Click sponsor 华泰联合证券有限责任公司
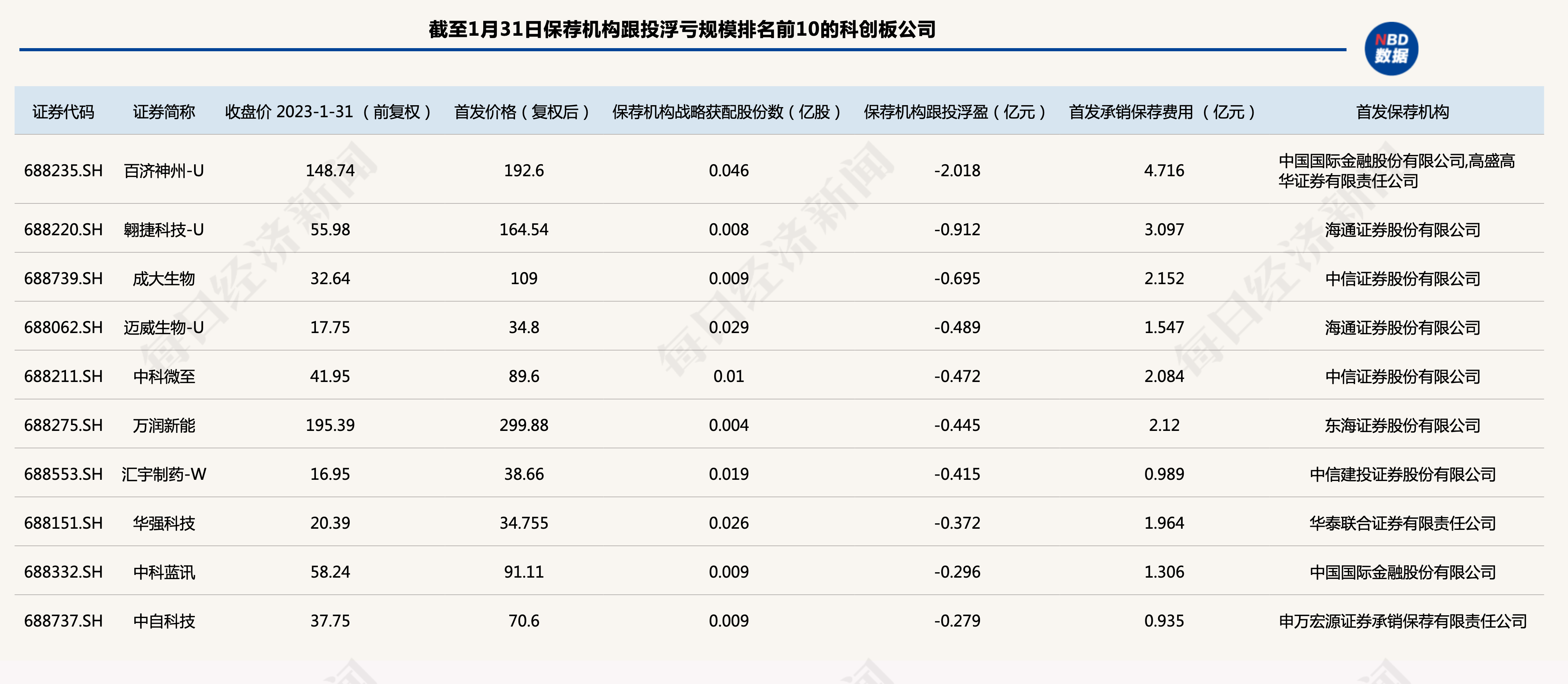The height and width of the screenshot is (684, 1568). coord(1402,523)
